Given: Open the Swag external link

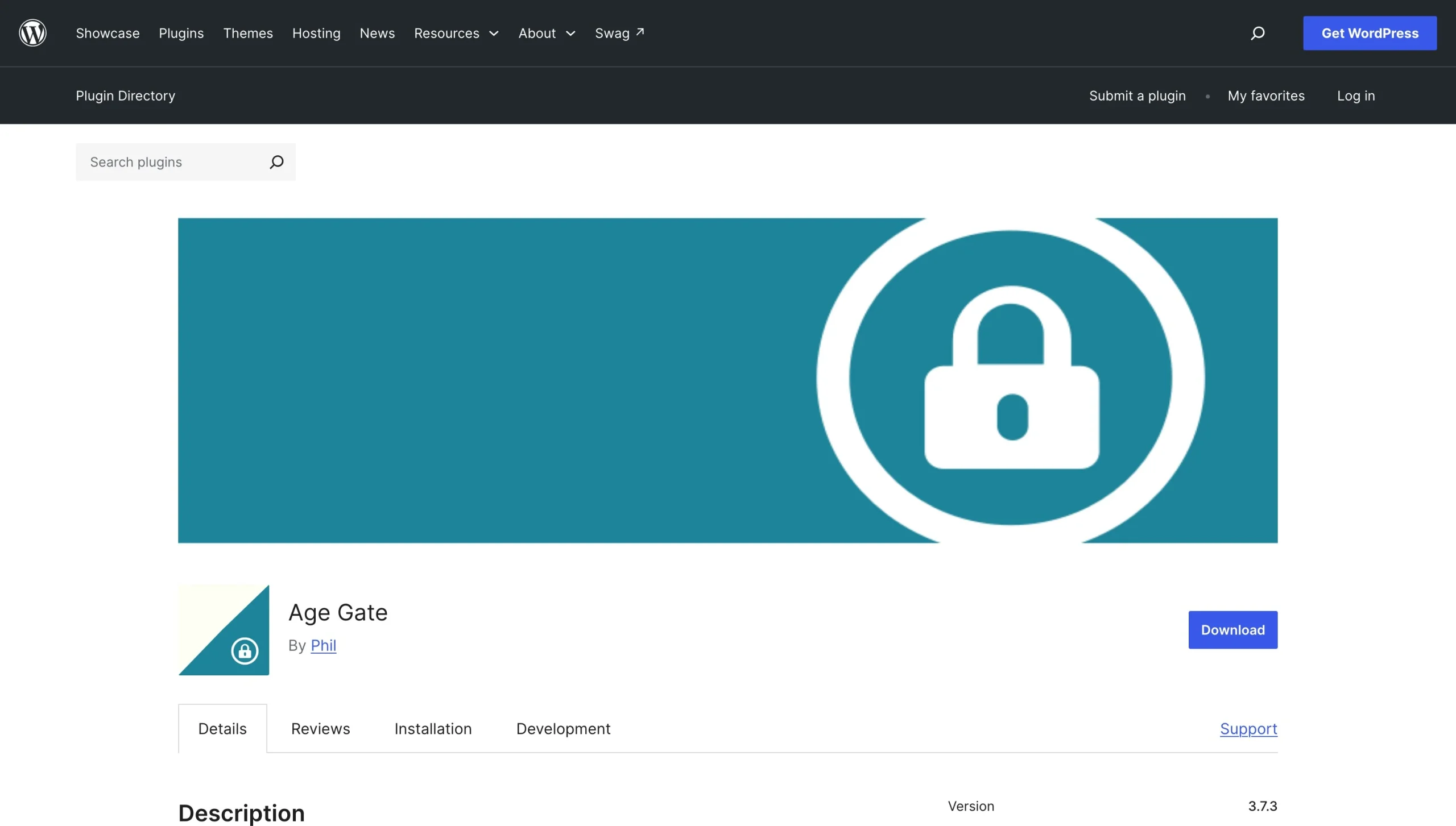Looking at the screenshot, I should tap(619, 33).
